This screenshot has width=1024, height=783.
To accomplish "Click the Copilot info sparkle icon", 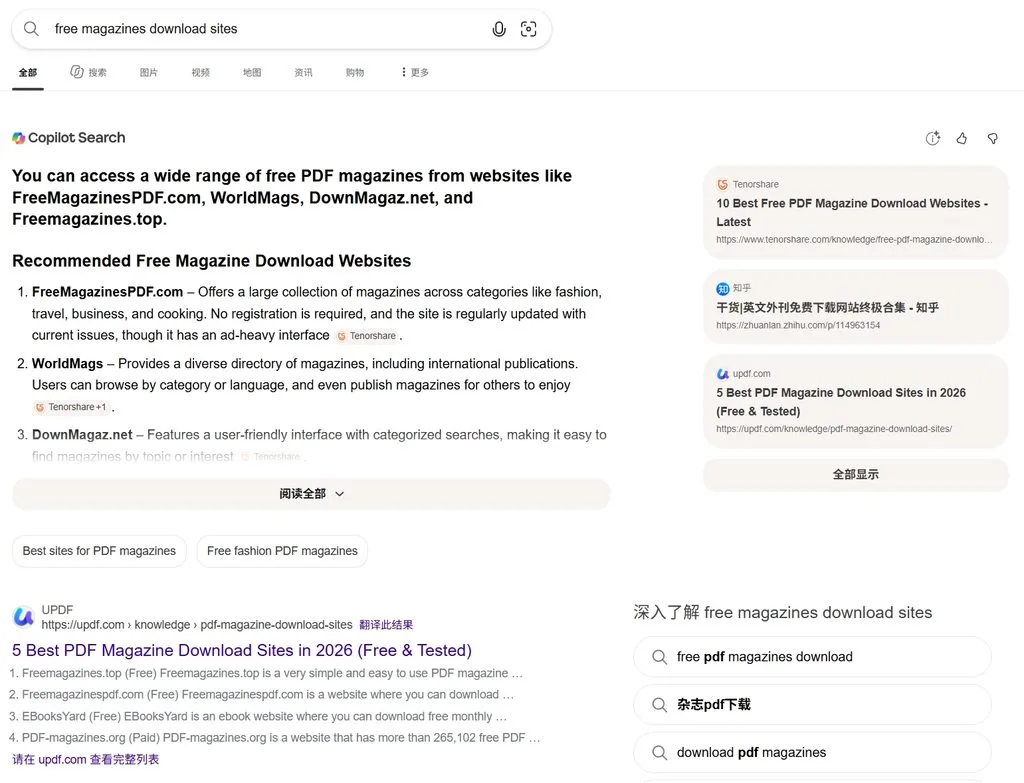I will 933,138.
